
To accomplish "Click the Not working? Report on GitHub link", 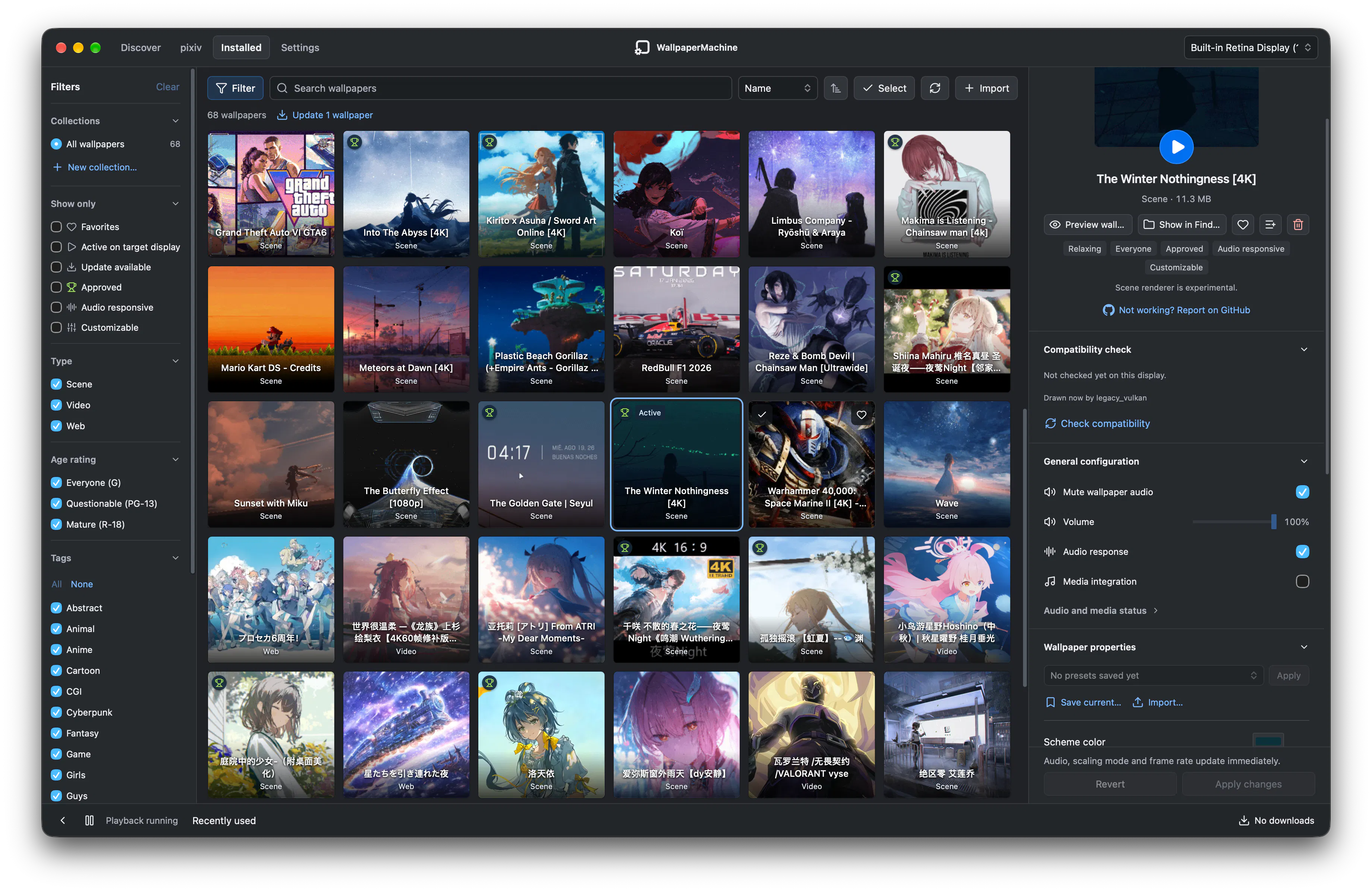I will point(1176,310).
